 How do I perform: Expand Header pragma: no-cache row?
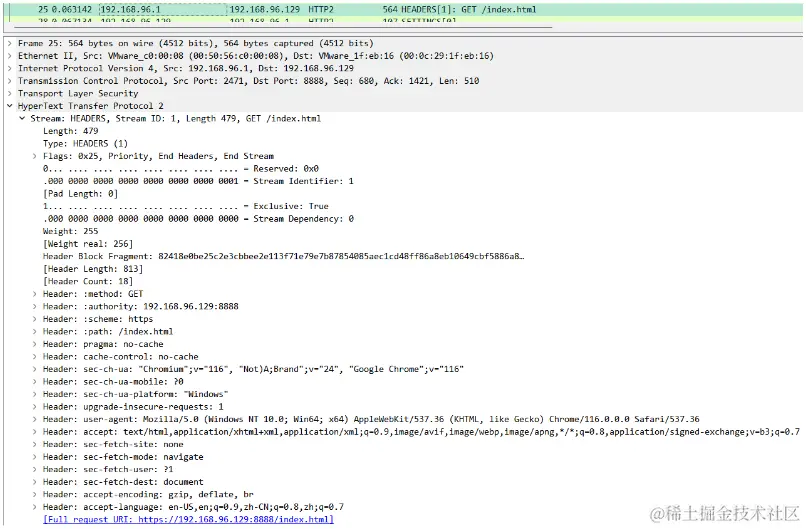click(34, 344)
